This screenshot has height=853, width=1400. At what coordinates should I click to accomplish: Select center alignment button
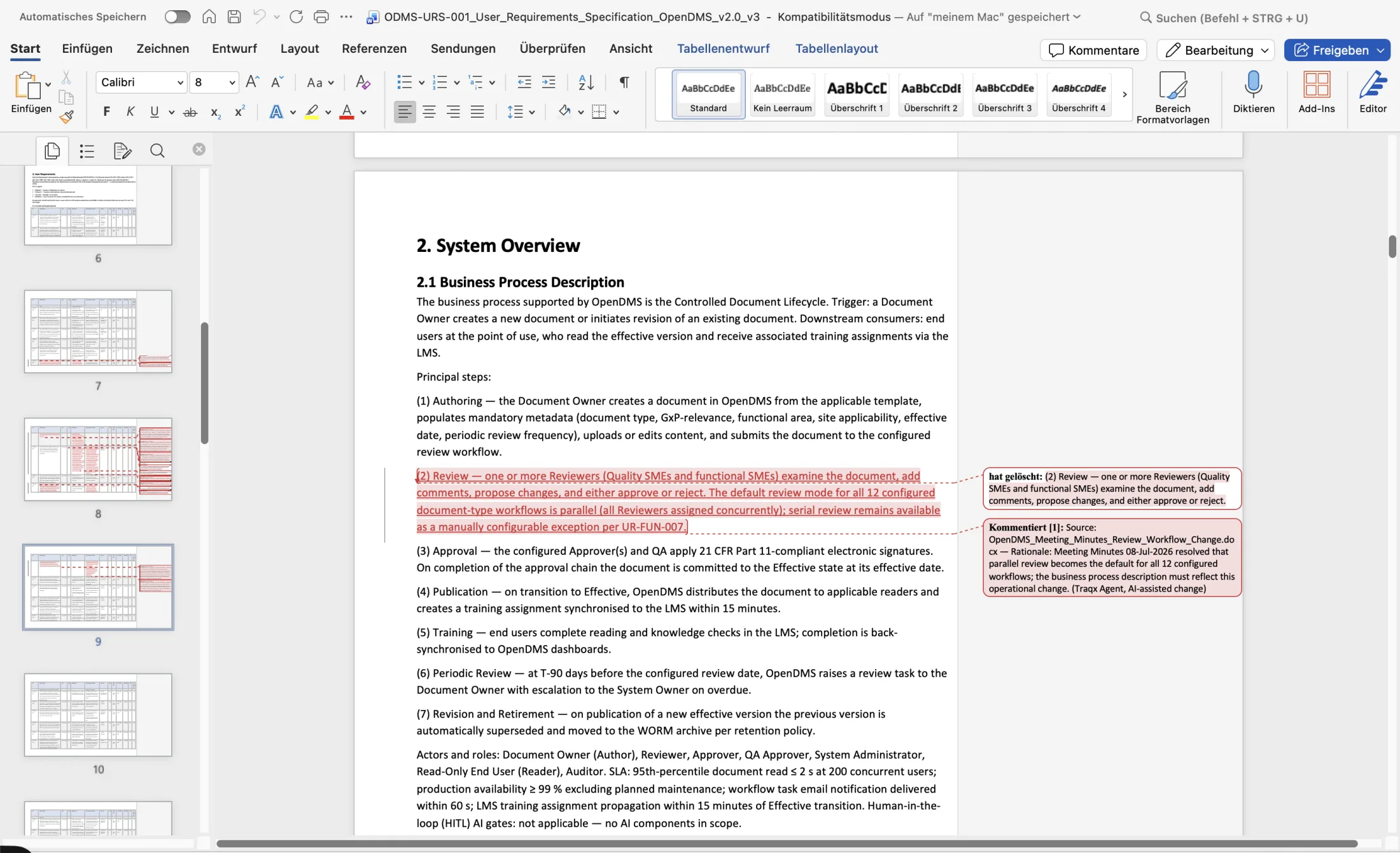(x=430, y=112)
